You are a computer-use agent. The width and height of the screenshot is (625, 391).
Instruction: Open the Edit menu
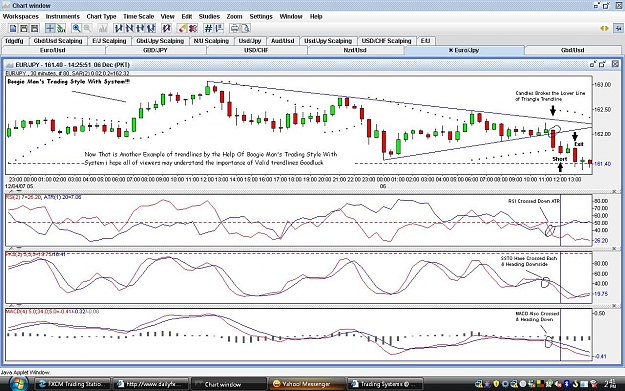click(x=187, y=16)
